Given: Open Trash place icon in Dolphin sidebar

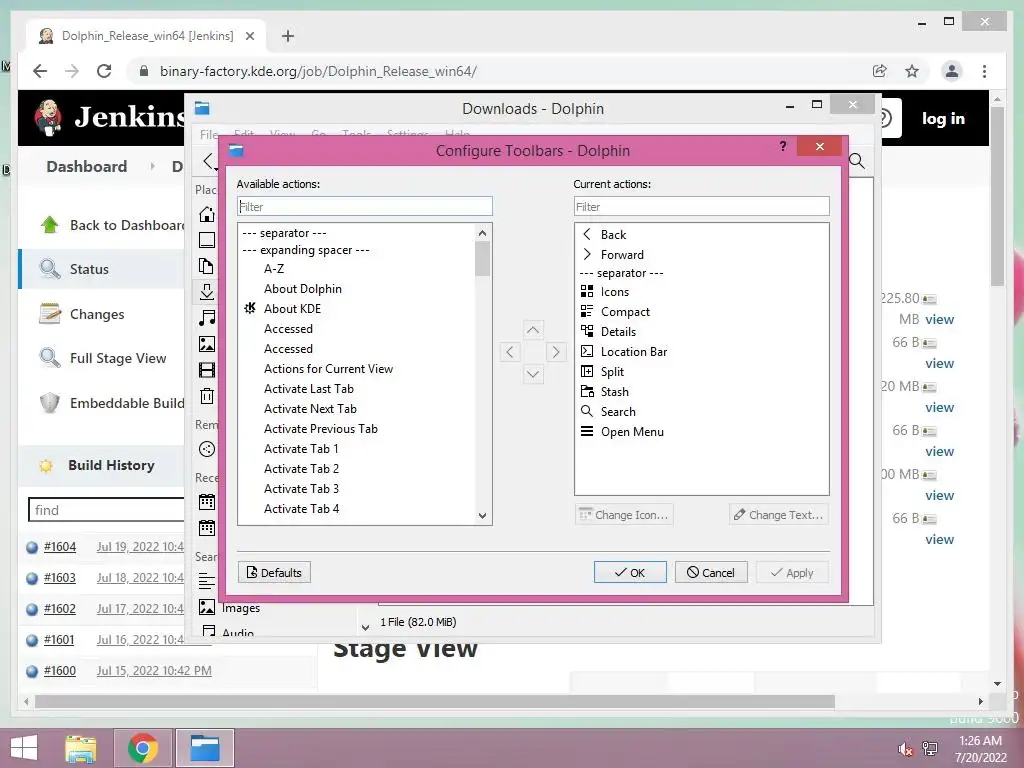Looking at the screenshot, I should tap(207, 396).
